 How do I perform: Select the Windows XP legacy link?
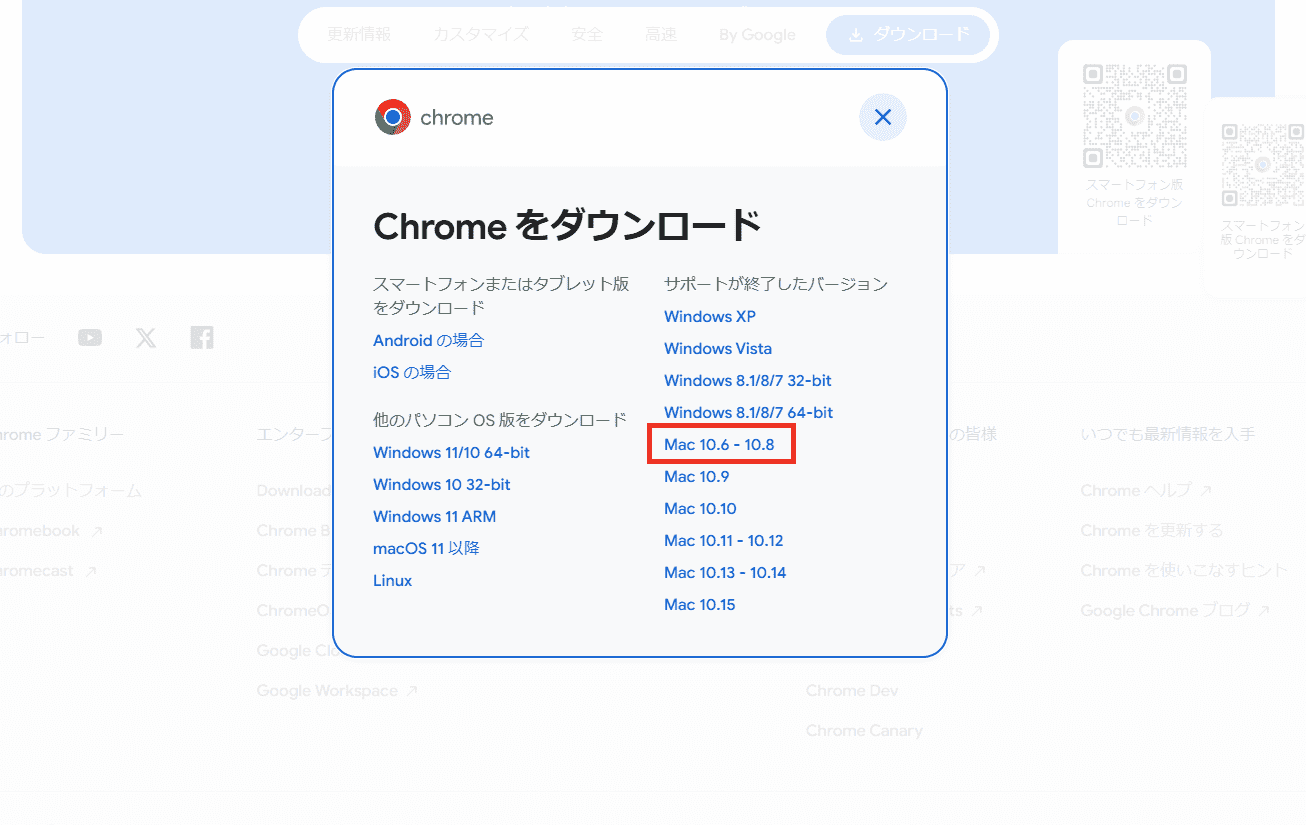(x=710, y=316)
